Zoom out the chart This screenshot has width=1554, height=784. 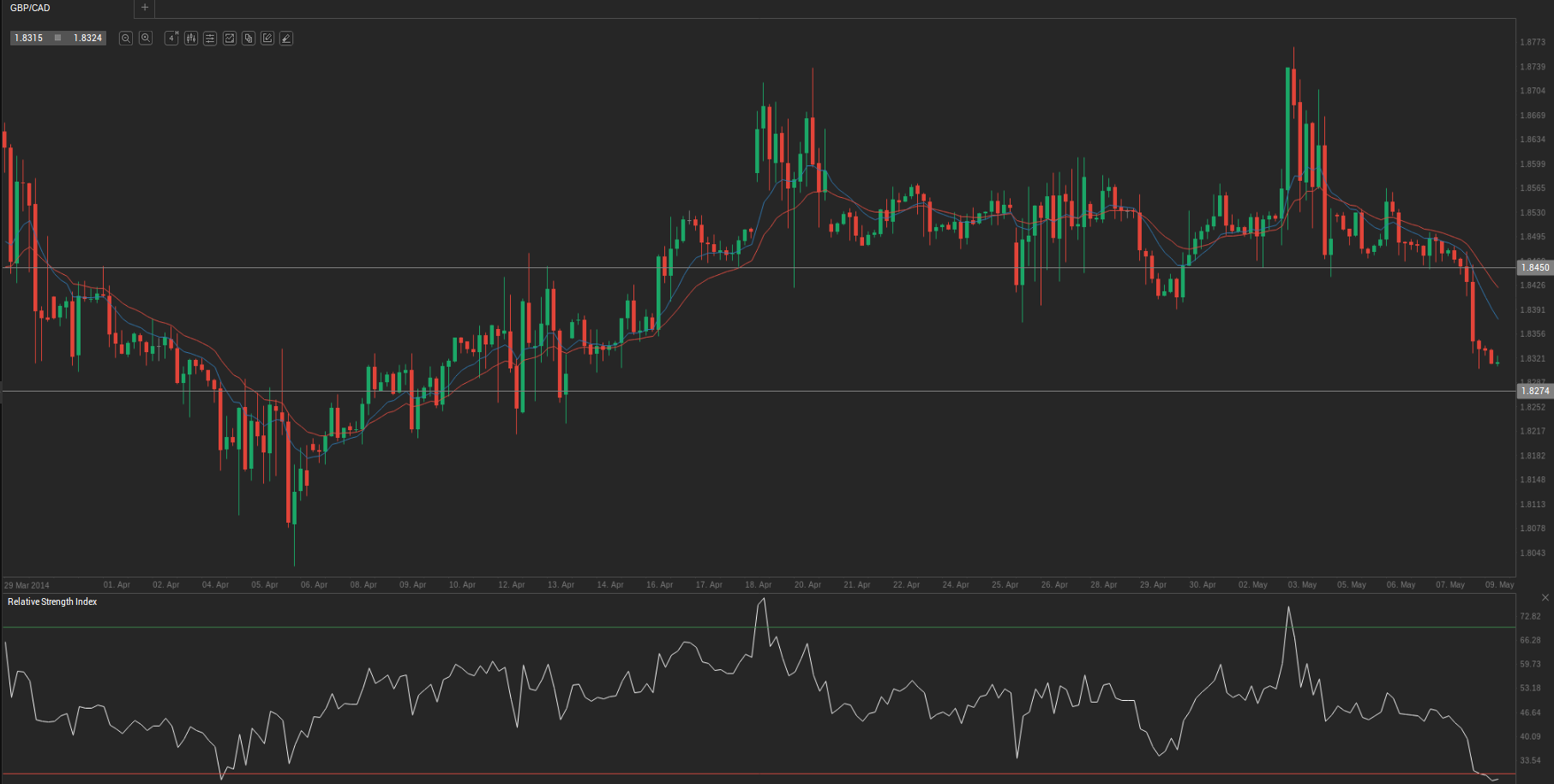click(126, 39)
